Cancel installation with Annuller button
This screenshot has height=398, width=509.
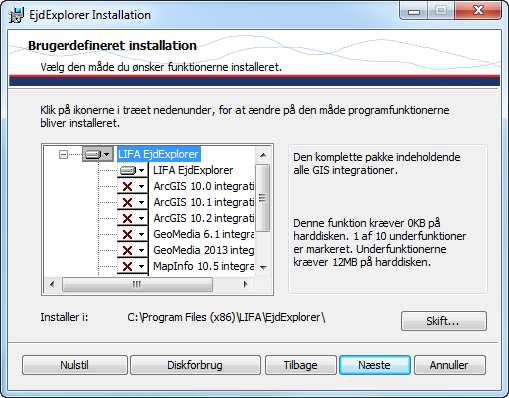(449, 365)
